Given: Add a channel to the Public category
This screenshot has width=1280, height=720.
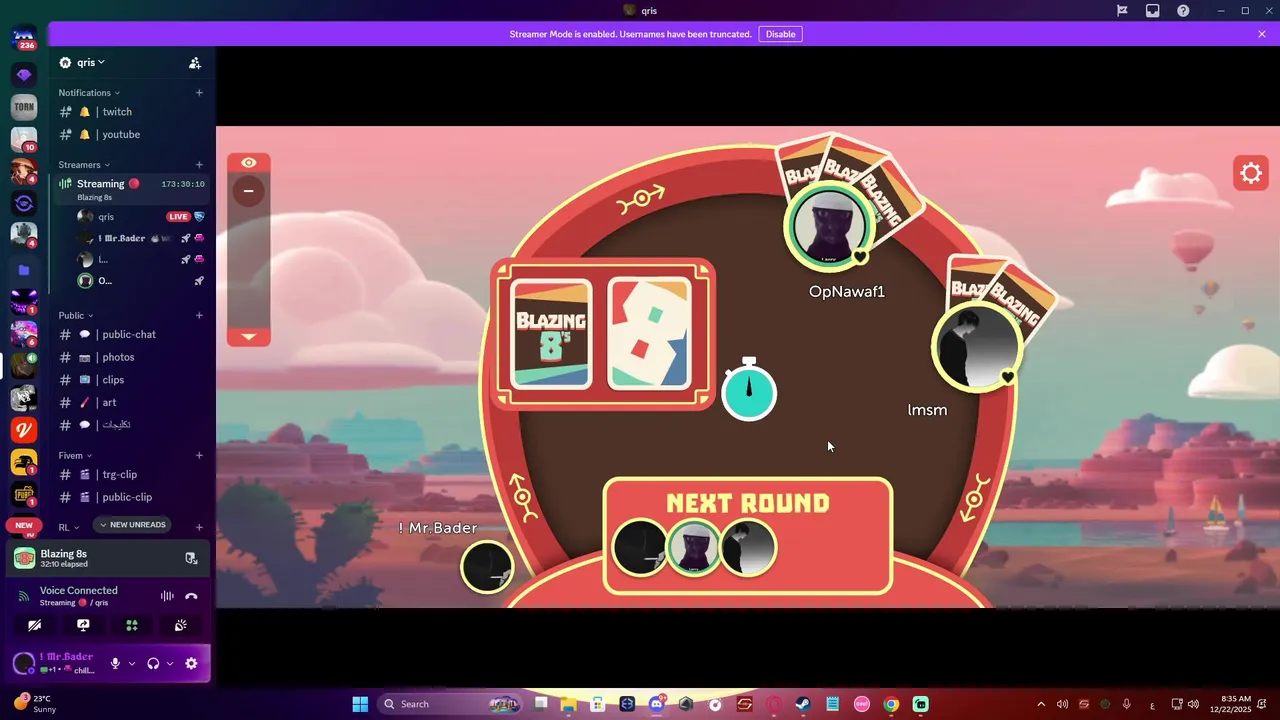Looking at the screenshot, I should [199, 316].
